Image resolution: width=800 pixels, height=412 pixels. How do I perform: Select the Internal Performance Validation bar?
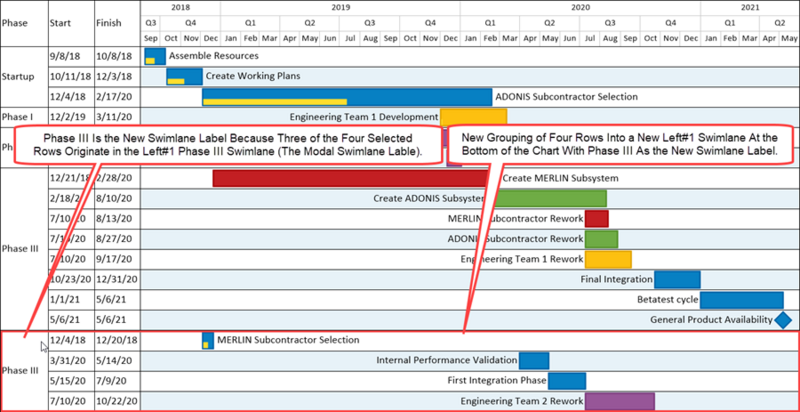[x=534, y=360]
